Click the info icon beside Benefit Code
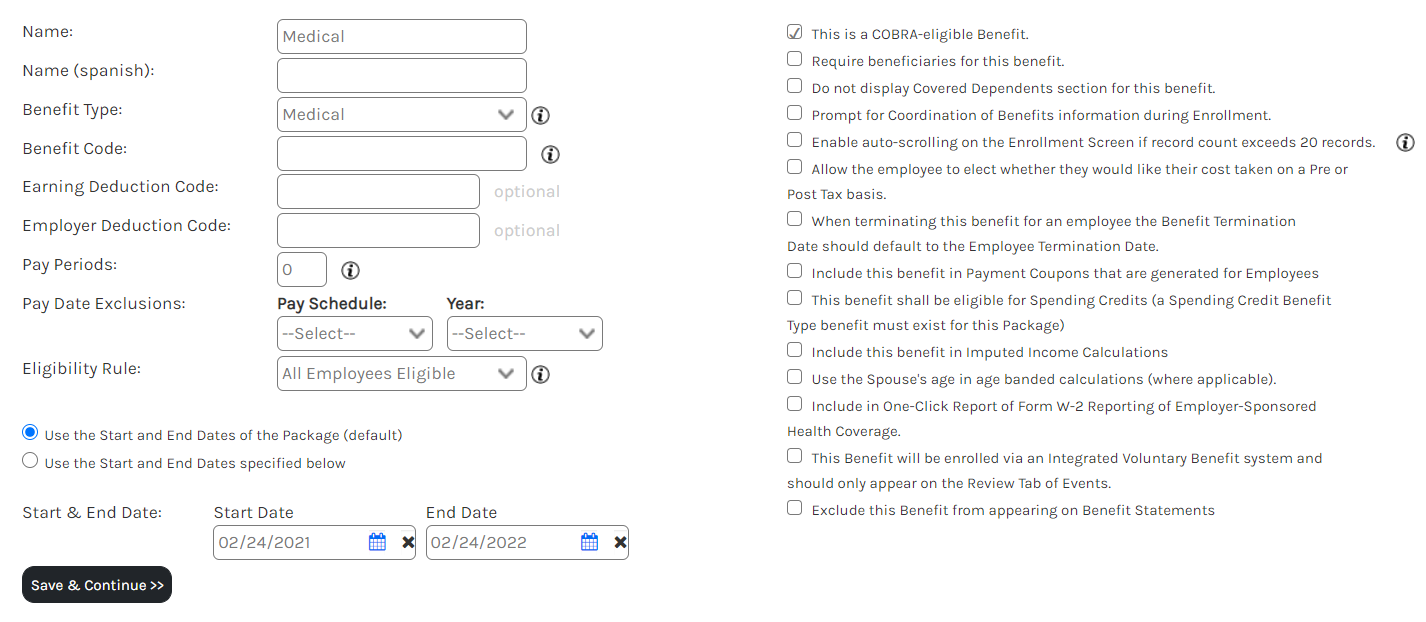 550,154
